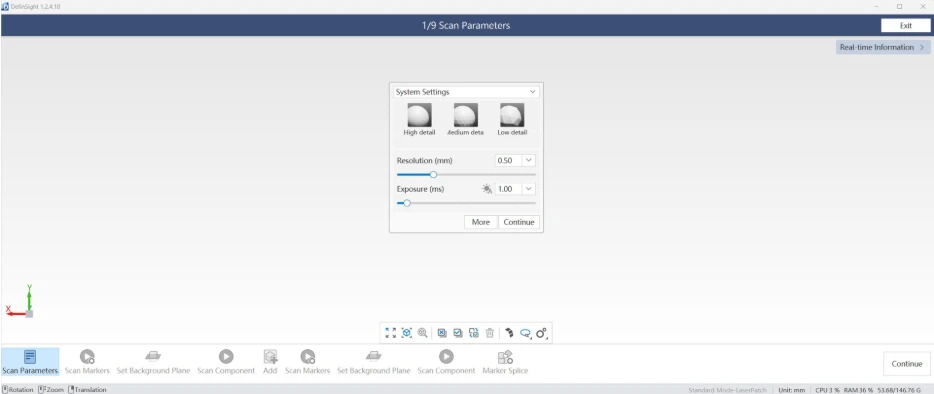The width and height of the screenshot is (934, 394).
Task: Choose the High detail preset
Action: click(x=419, y=120)
